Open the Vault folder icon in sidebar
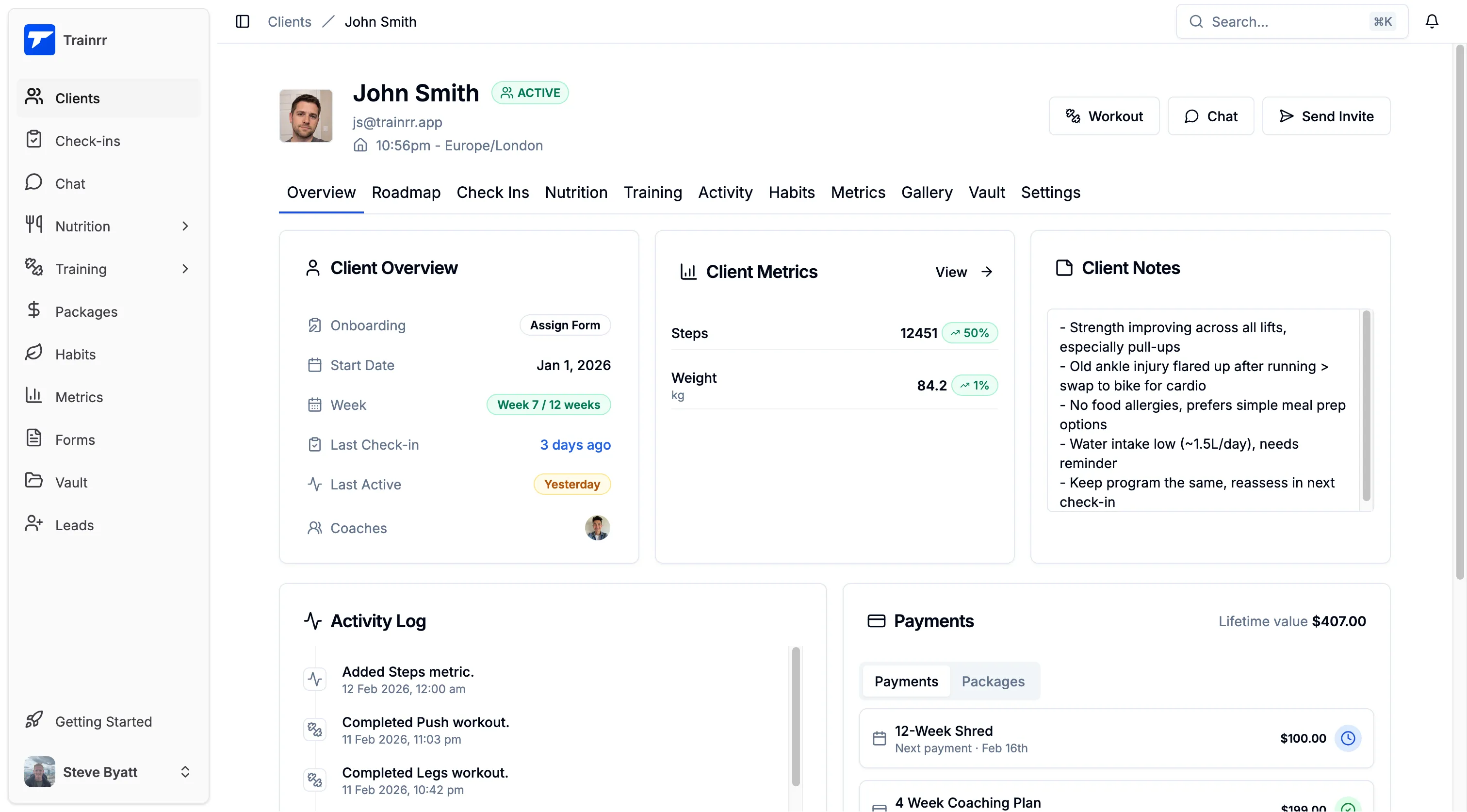The width and height of the screenshot is (1467, 812). click(33, 481)
